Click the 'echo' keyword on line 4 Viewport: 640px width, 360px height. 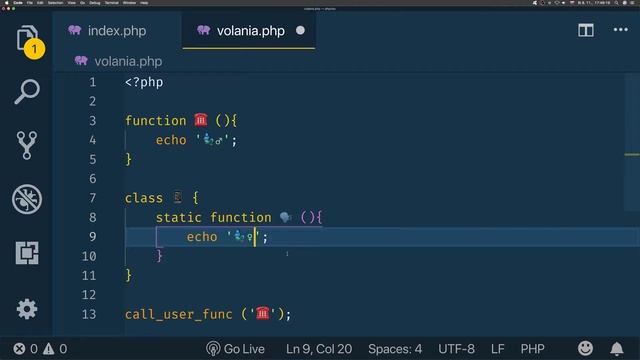tap(171, 140)
